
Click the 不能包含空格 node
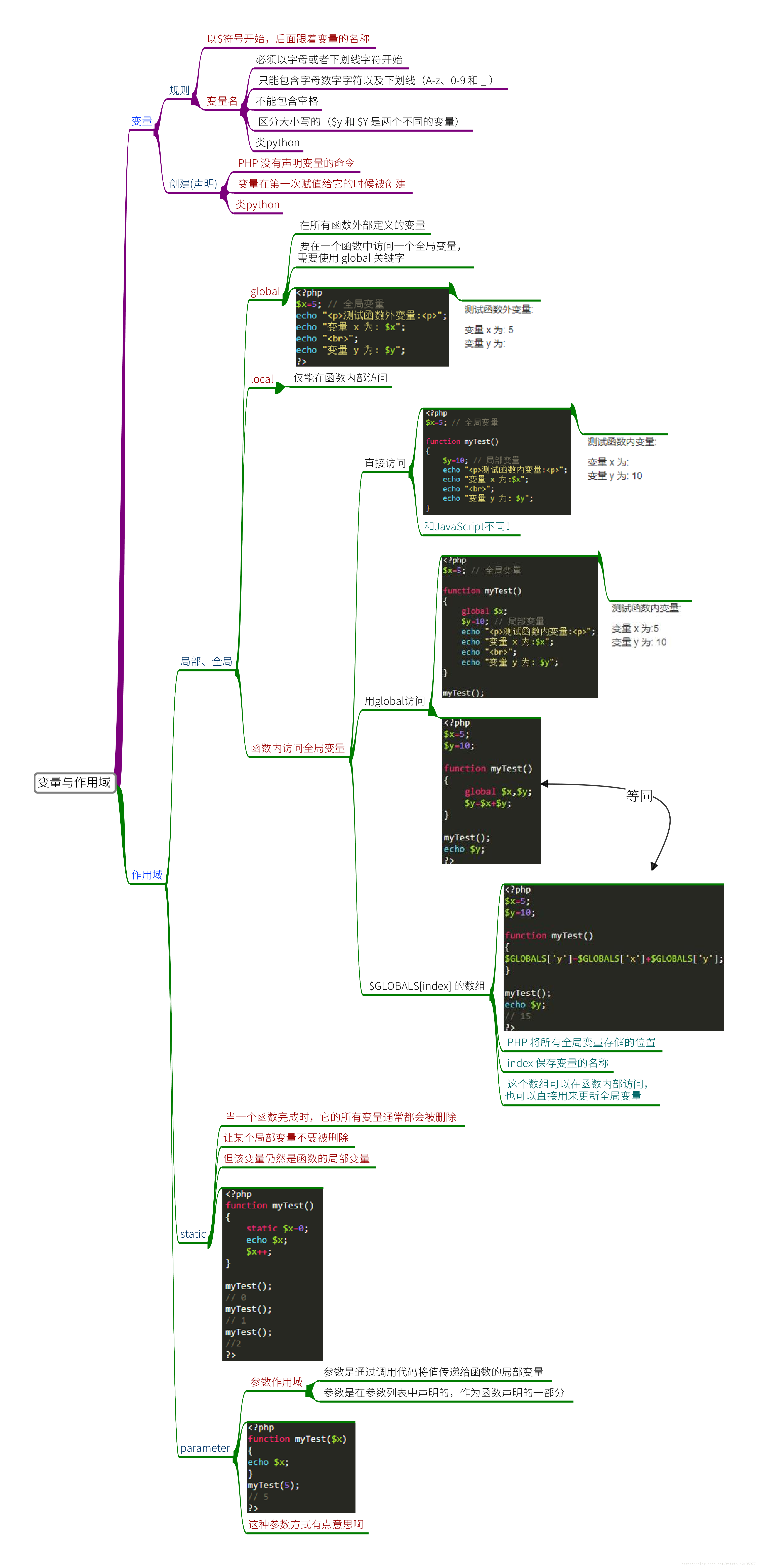[x=287, y=101]
